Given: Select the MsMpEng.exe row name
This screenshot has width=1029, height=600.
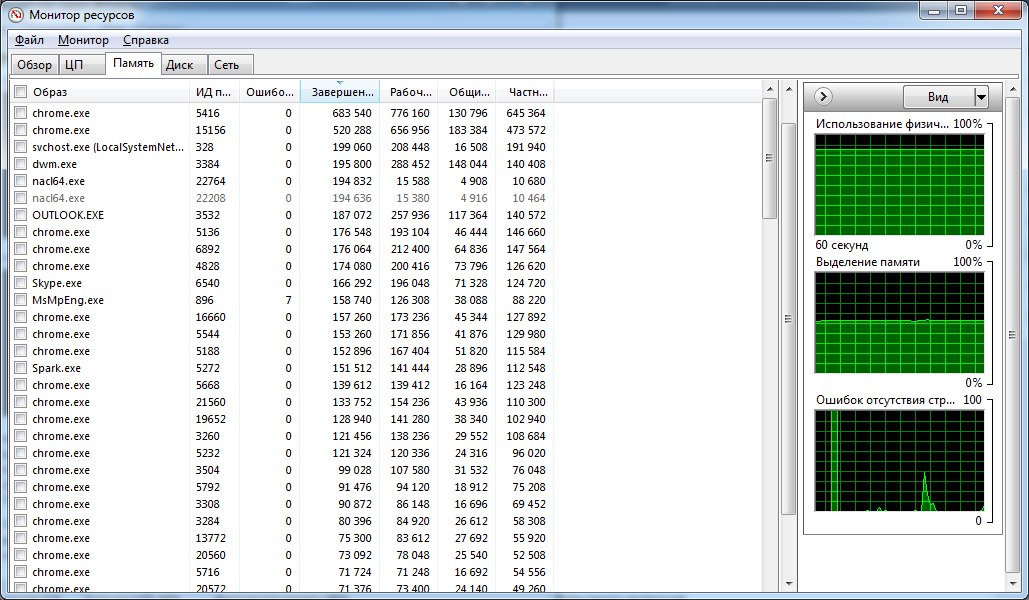Looking at the screenshot, I should point(68,300).
